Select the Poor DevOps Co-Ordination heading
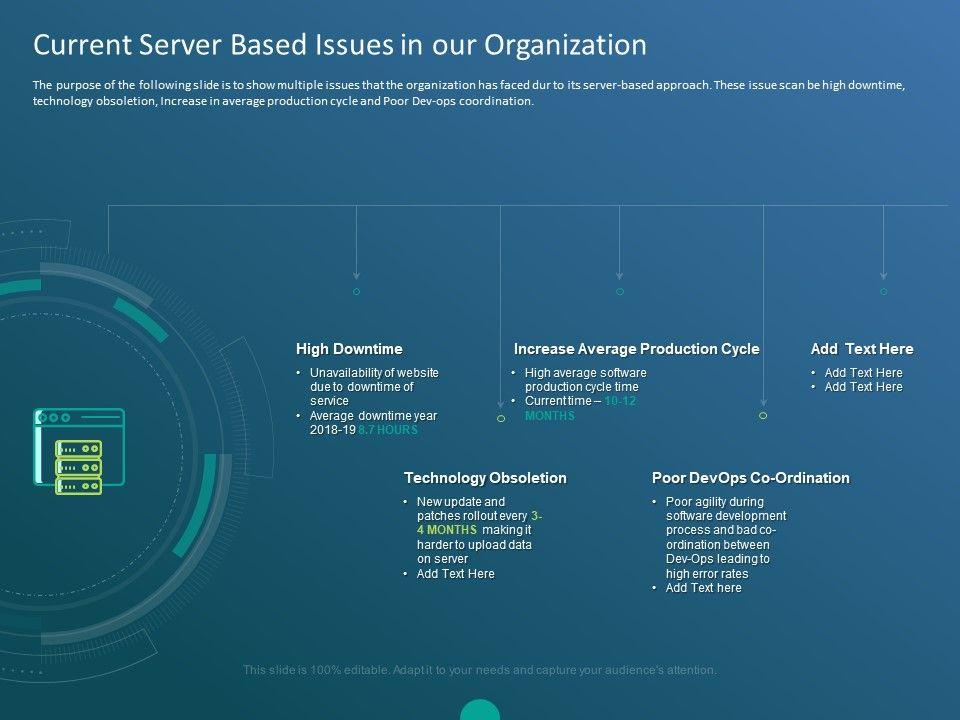Viewport: 960px width, 720px height. (750, 478)
